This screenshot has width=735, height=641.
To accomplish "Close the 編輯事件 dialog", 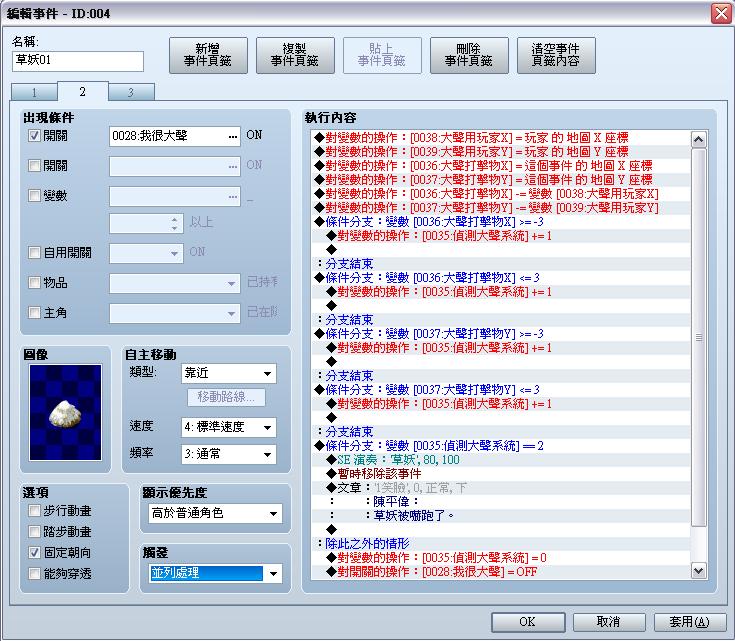I will (x=721, y=13).
